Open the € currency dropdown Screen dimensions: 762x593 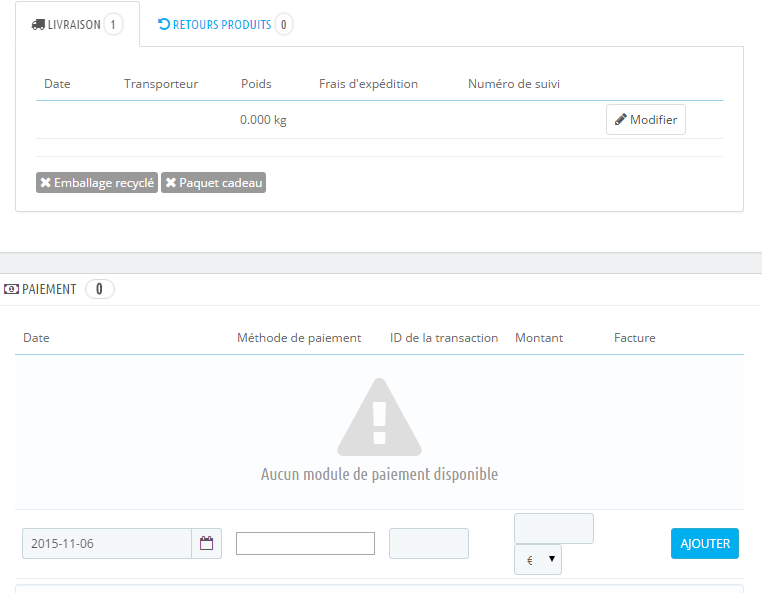pyautogui.click(x=538, y=559)
